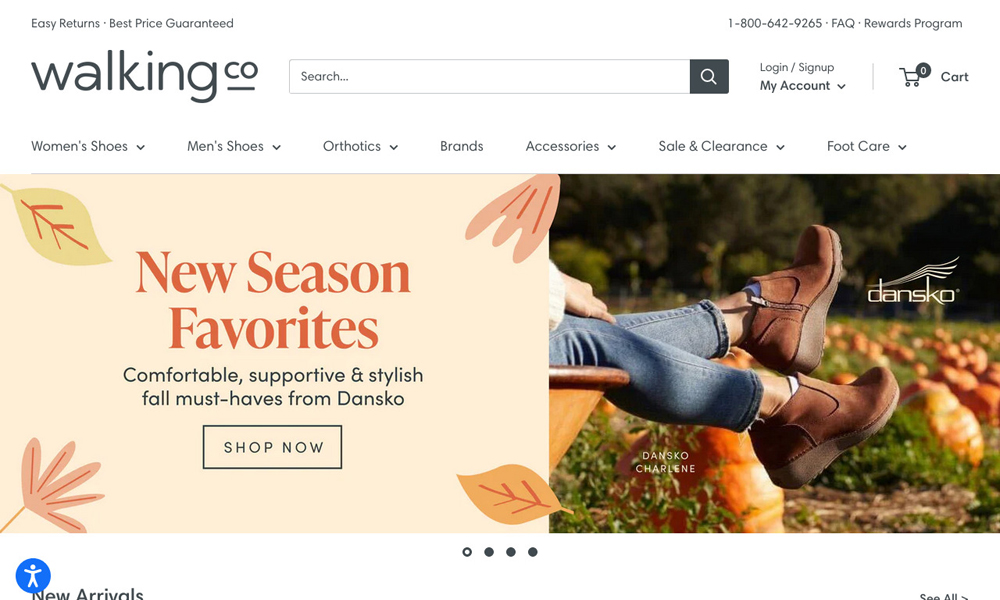
Task: Click the magnifying glass search button
Action: 709,77
